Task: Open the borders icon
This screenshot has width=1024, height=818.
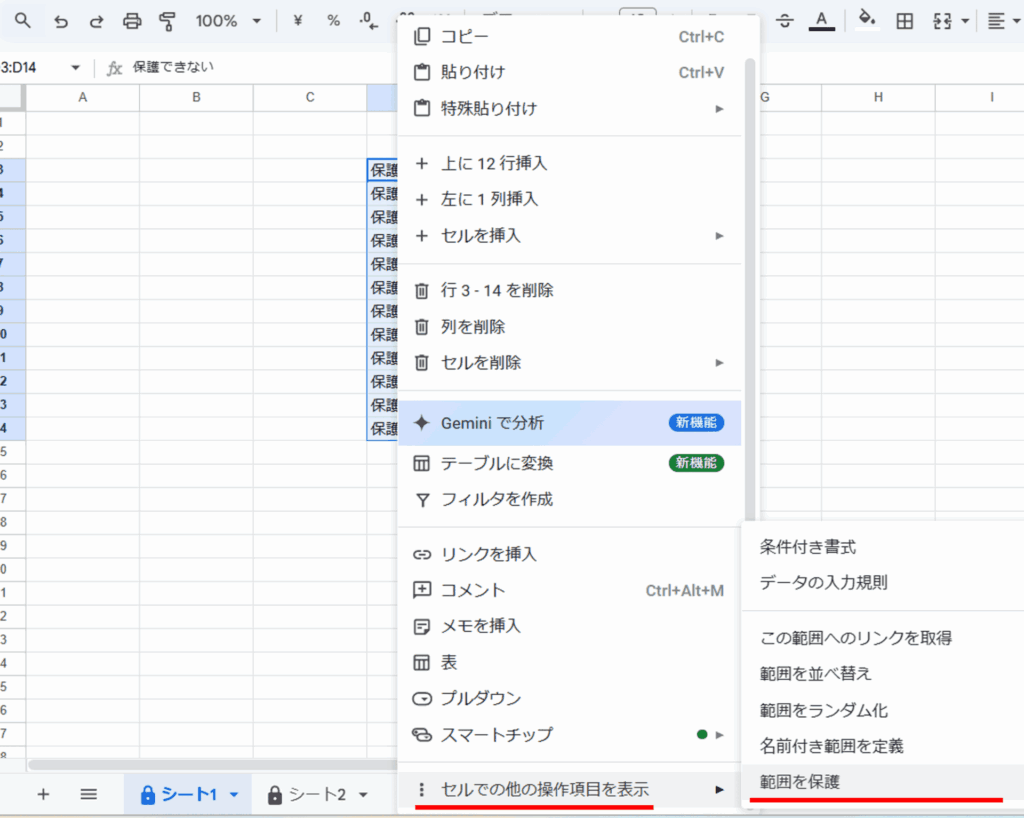Action: [903, 20]
